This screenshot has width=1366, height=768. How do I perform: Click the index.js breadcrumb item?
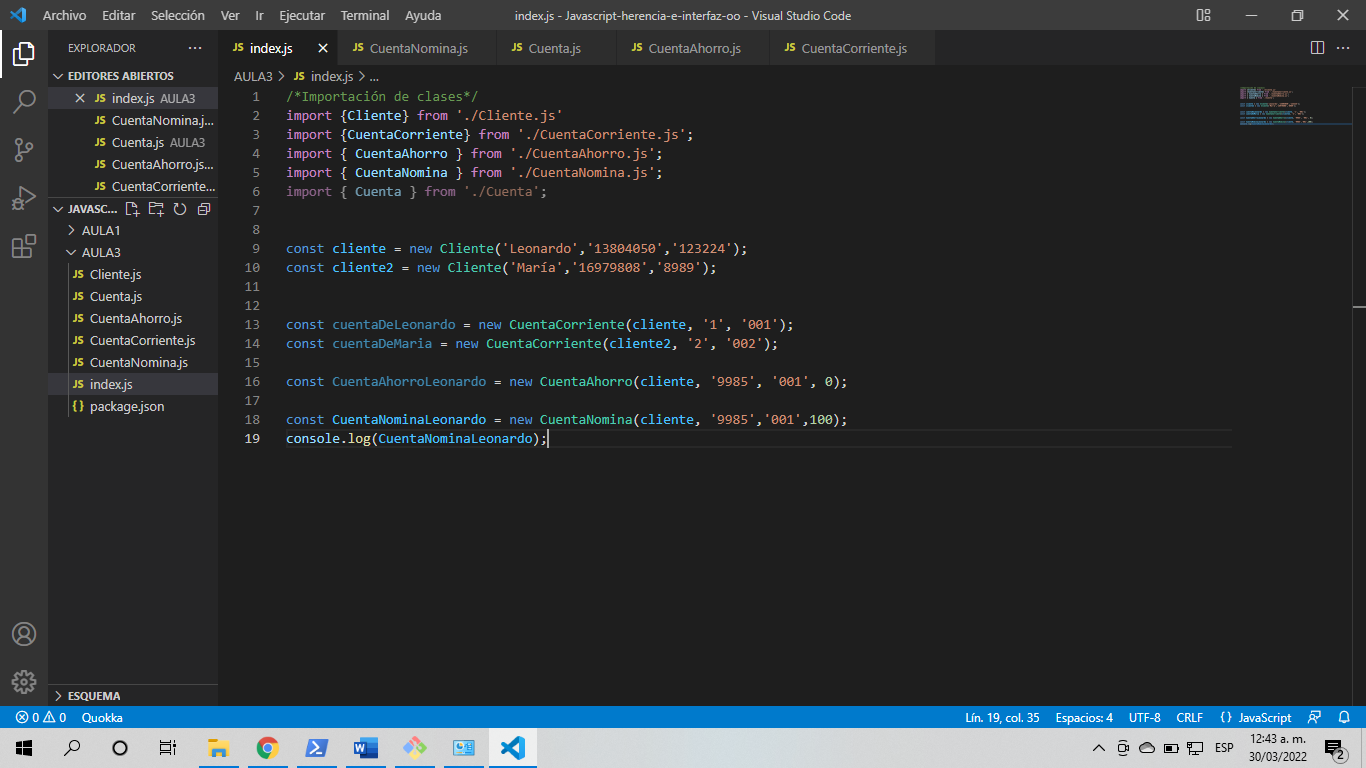[x=323, y=76]
